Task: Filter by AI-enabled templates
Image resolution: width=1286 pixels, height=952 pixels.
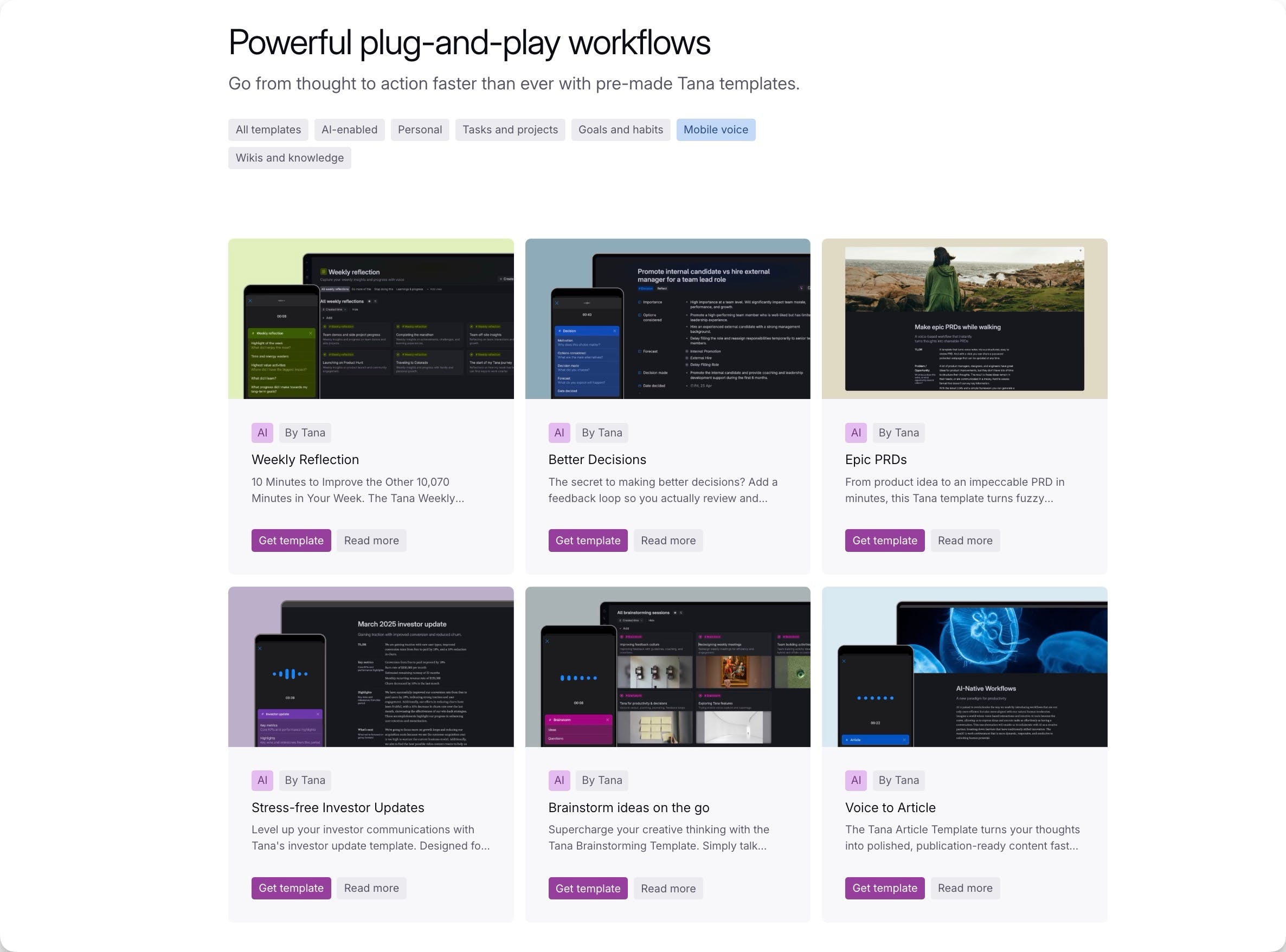Action: tap(349, 130)
